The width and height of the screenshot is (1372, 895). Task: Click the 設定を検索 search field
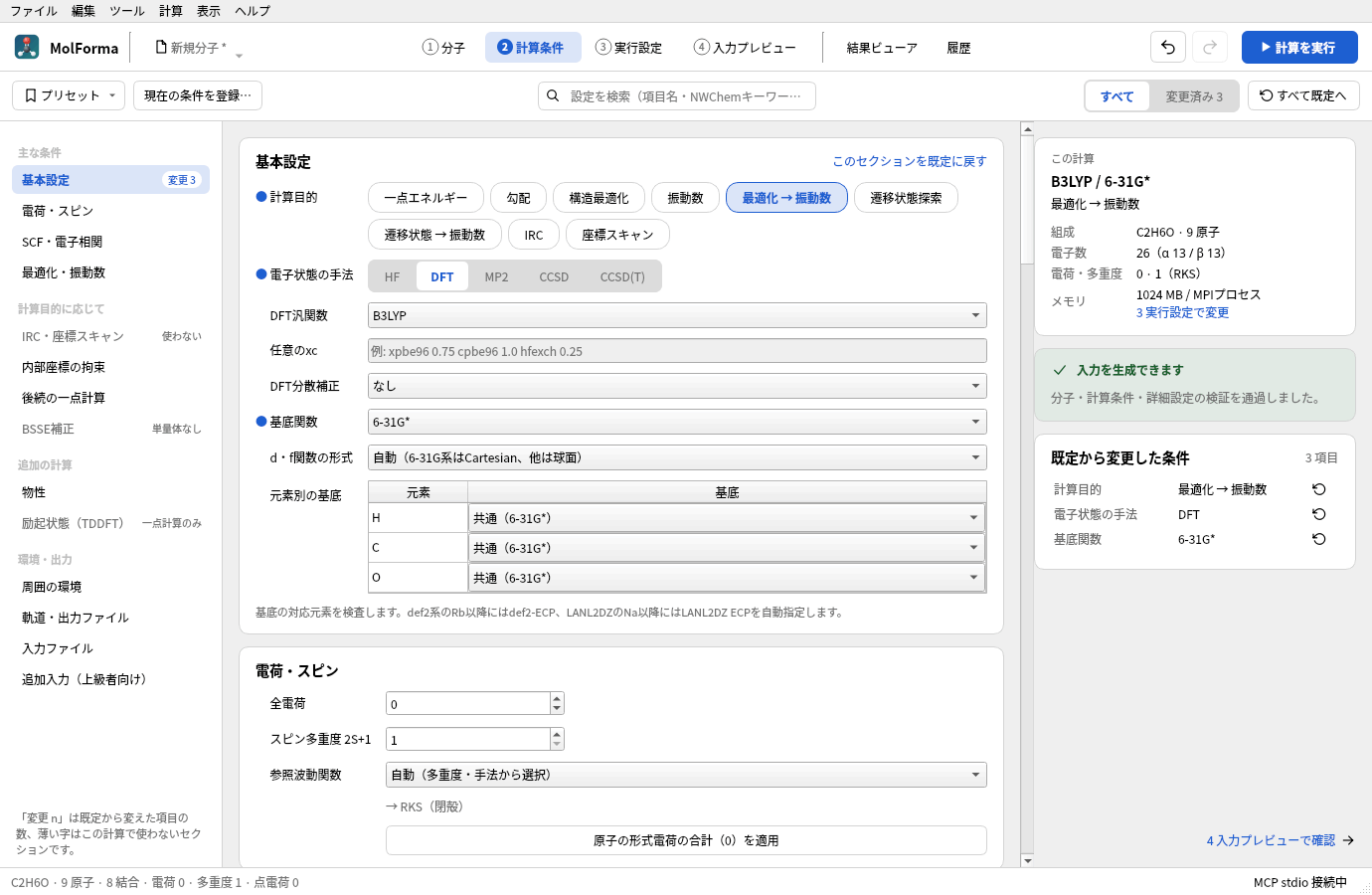coord(677,95)
